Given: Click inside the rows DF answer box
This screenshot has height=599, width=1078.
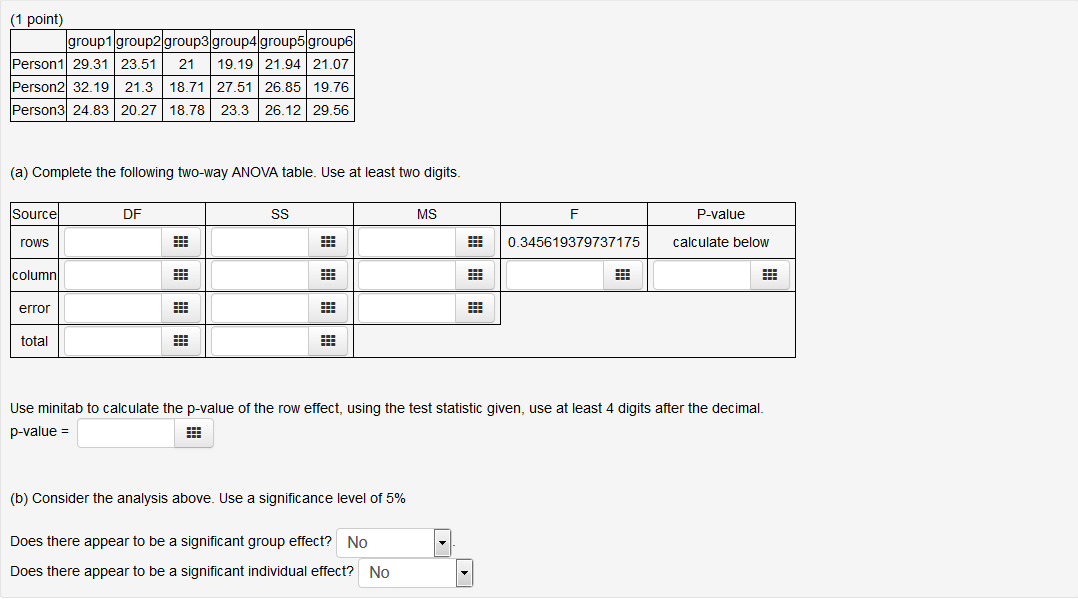Looking at the screenshot, I should click(x=115, y=241).
